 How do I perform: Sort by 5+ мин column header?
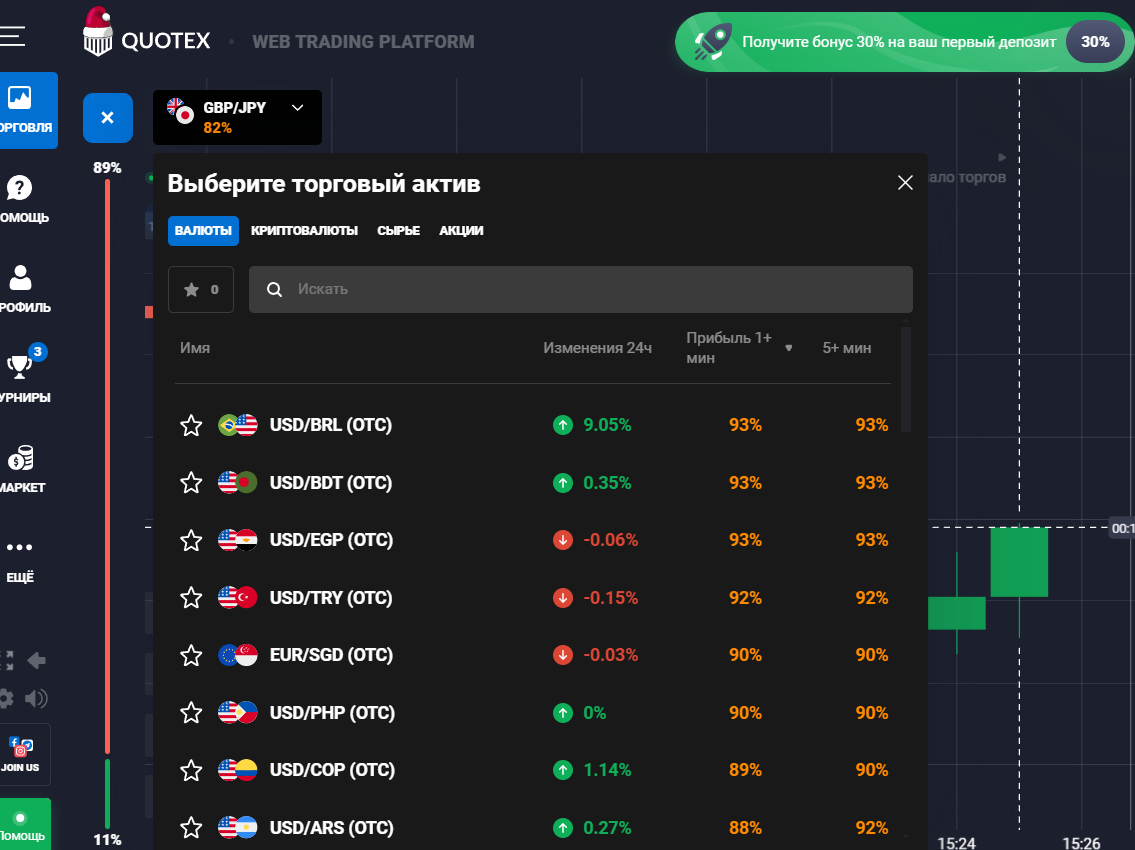coord(846,348)
